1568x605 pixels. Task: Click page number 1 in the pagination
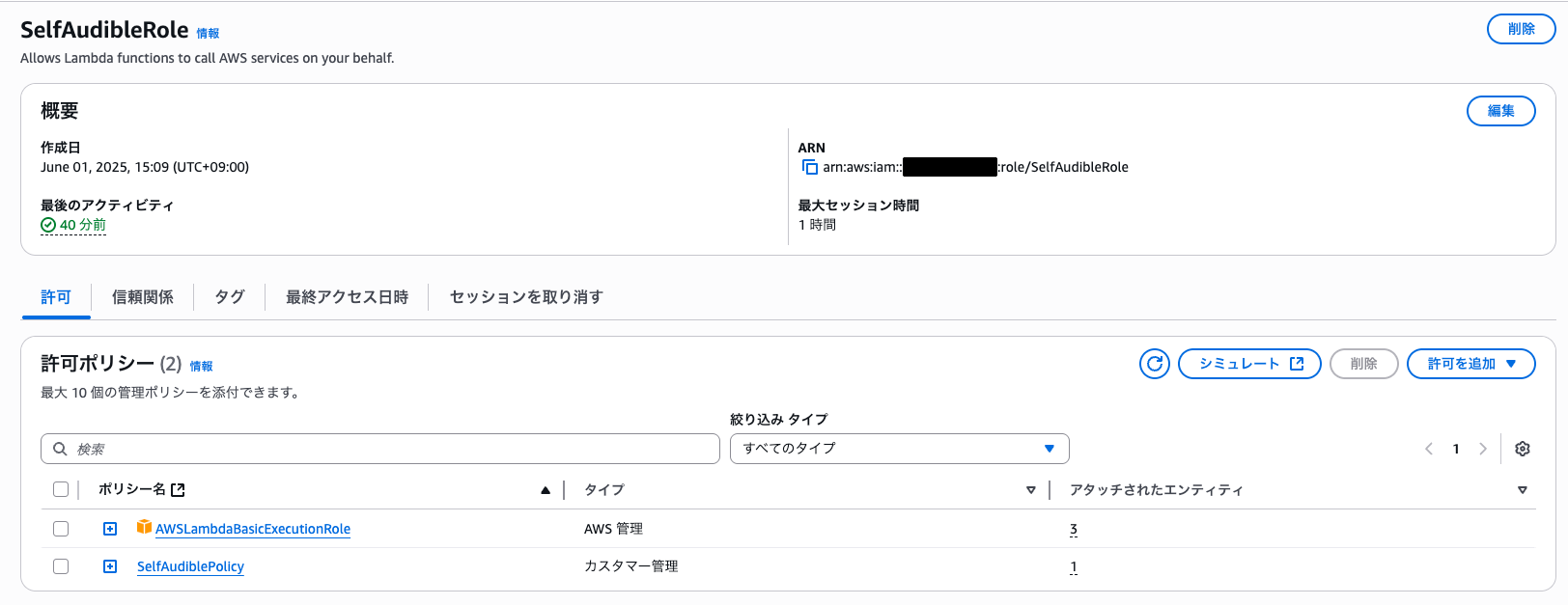point(1456,449)
